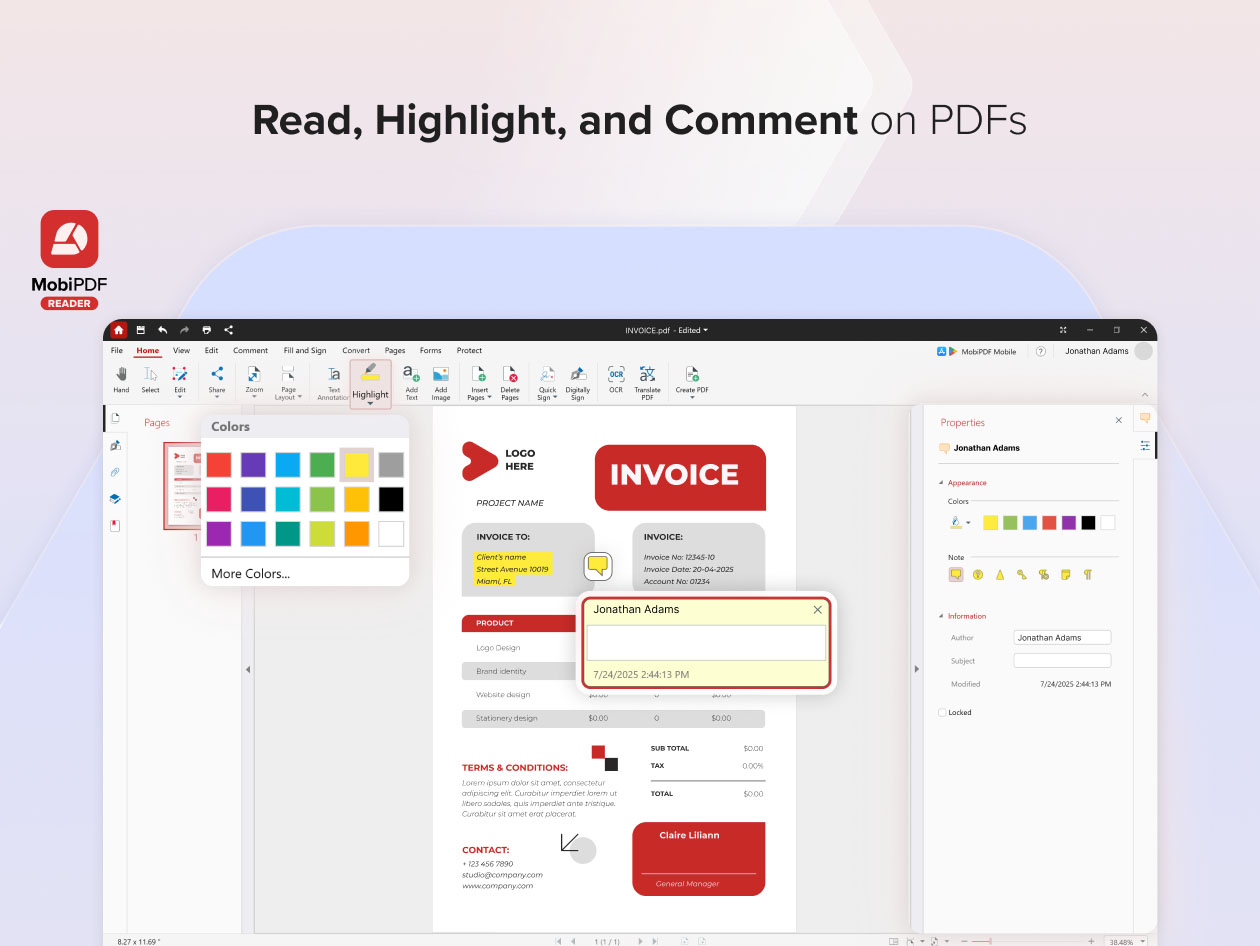Click the Subject input field
This screenshot has width=1260, height=946.
1062,661
